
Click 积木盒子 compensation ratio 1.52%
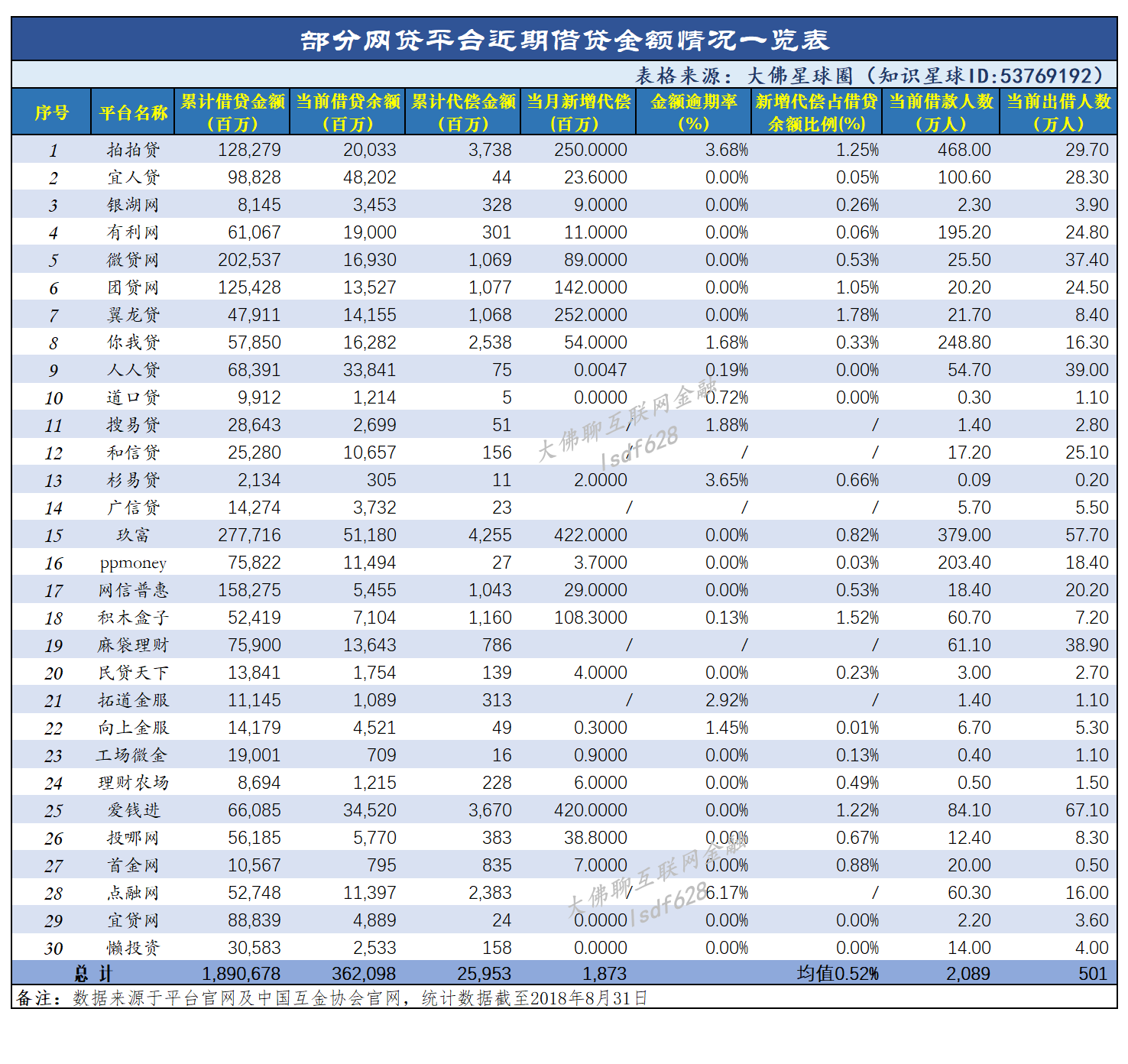click(857, 618)
